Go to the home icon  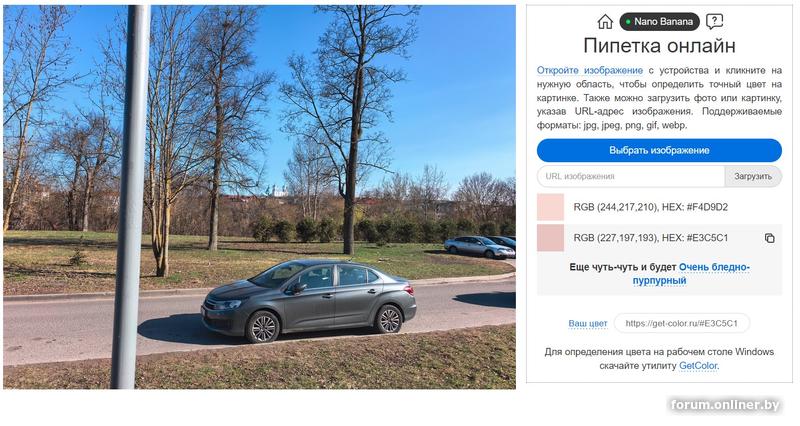[x=605, y=21]
